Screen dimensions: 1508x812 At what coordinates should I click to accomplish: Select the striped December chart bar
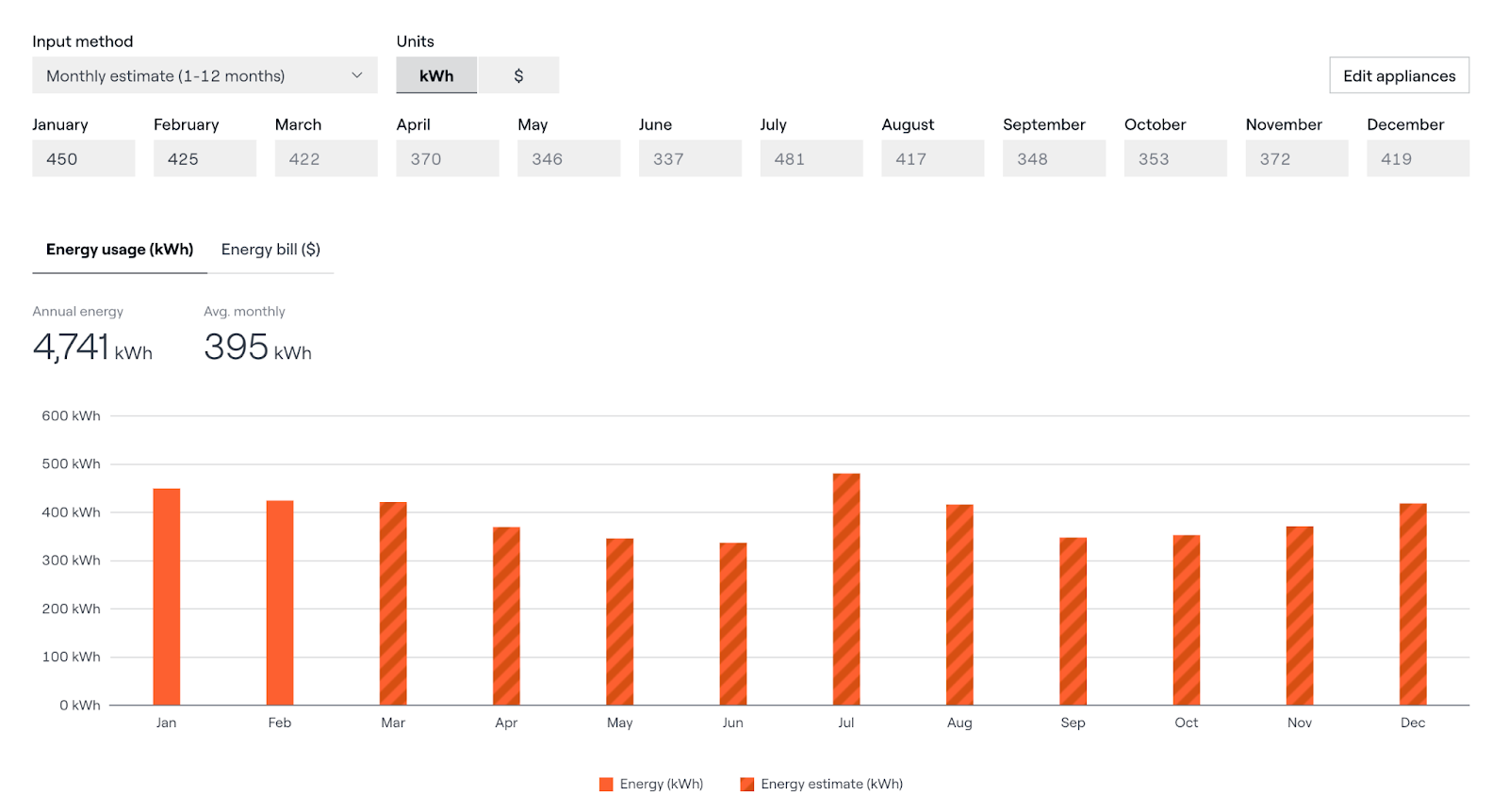1413,604
